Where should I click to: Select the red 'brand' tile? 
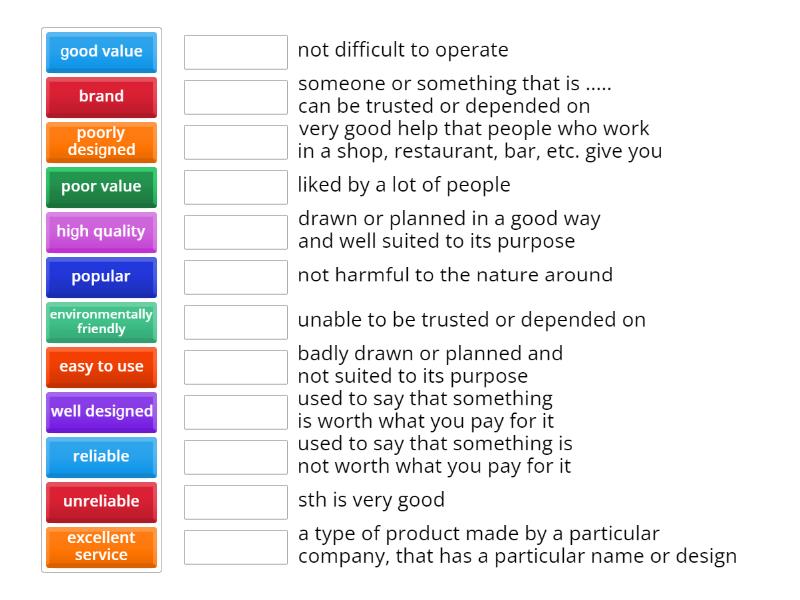101,97
